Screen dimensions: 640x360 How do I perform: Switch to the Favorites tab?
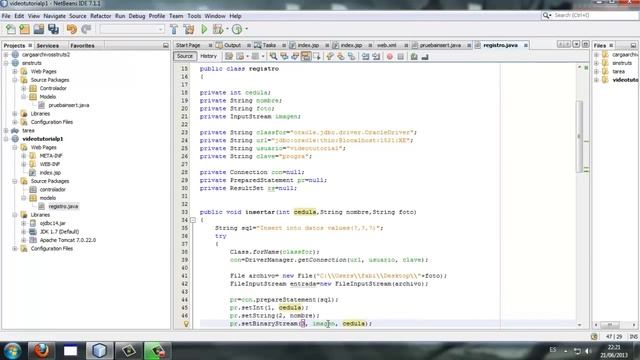(x=82, y=46)
